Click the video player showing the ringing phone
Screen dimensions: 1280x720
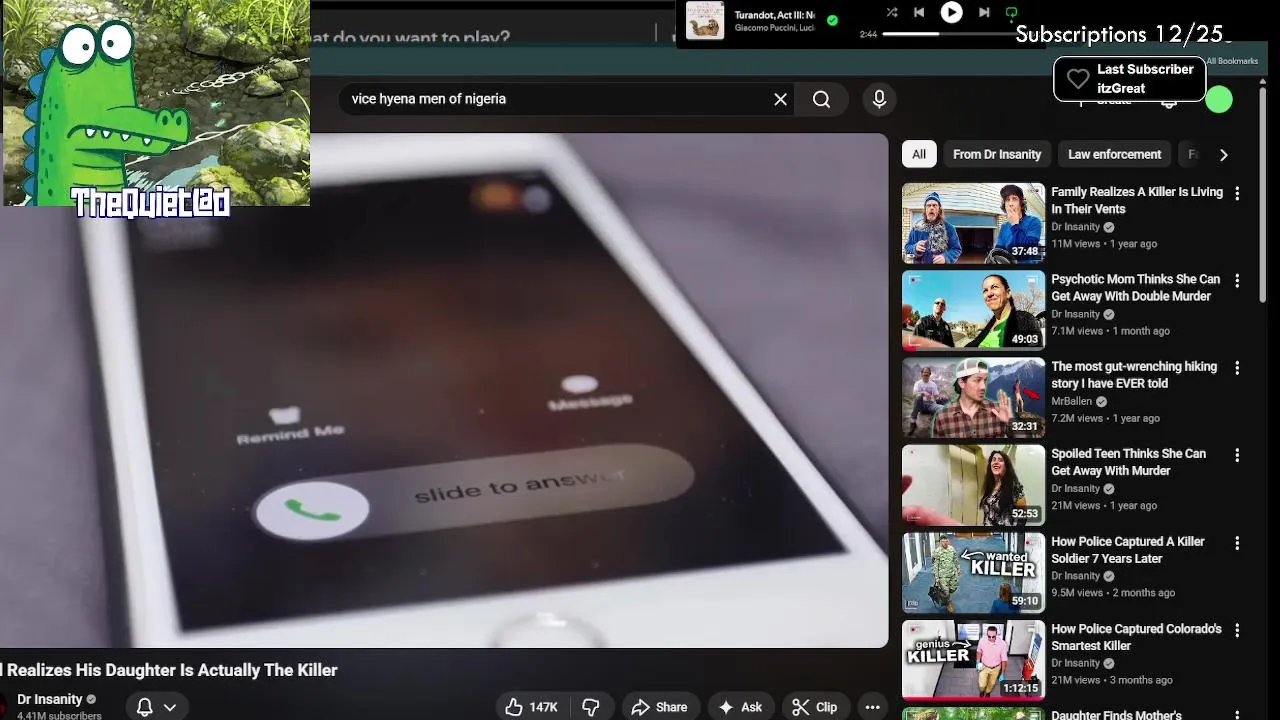coord(444,390)
